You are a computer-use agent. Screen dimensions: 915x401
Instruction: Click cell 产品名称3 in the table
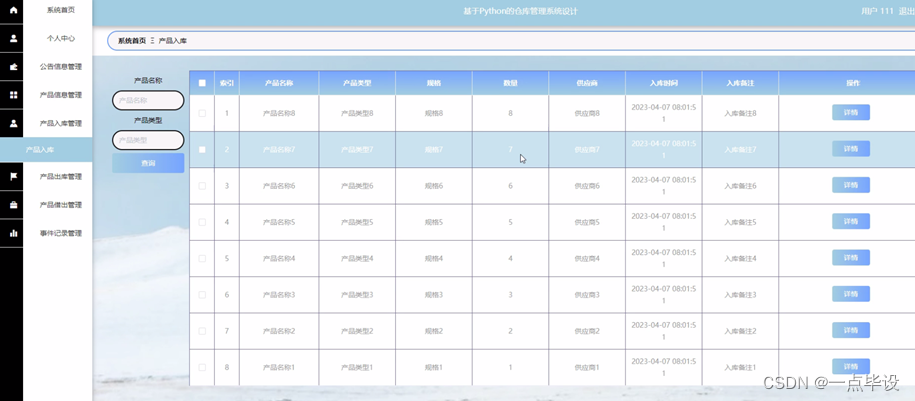point(279,295)
